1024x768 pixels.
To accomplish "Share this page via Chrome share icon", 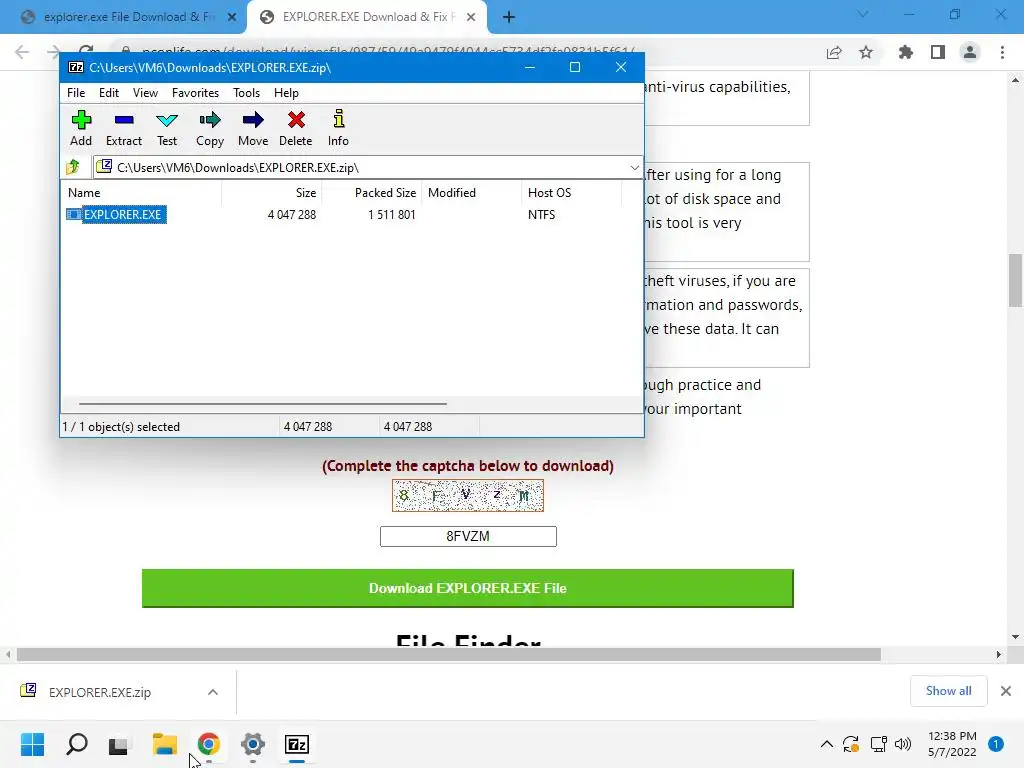I will tap(834, 52).
